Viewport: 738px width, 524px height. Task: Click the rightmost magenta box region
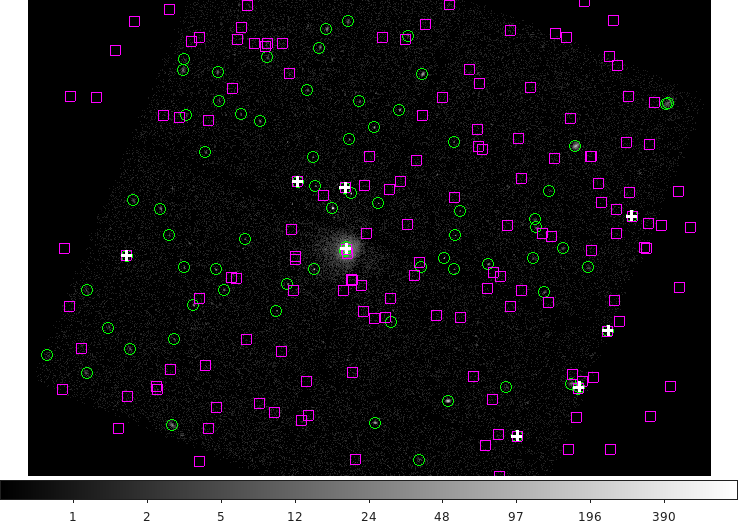point(690,228)
